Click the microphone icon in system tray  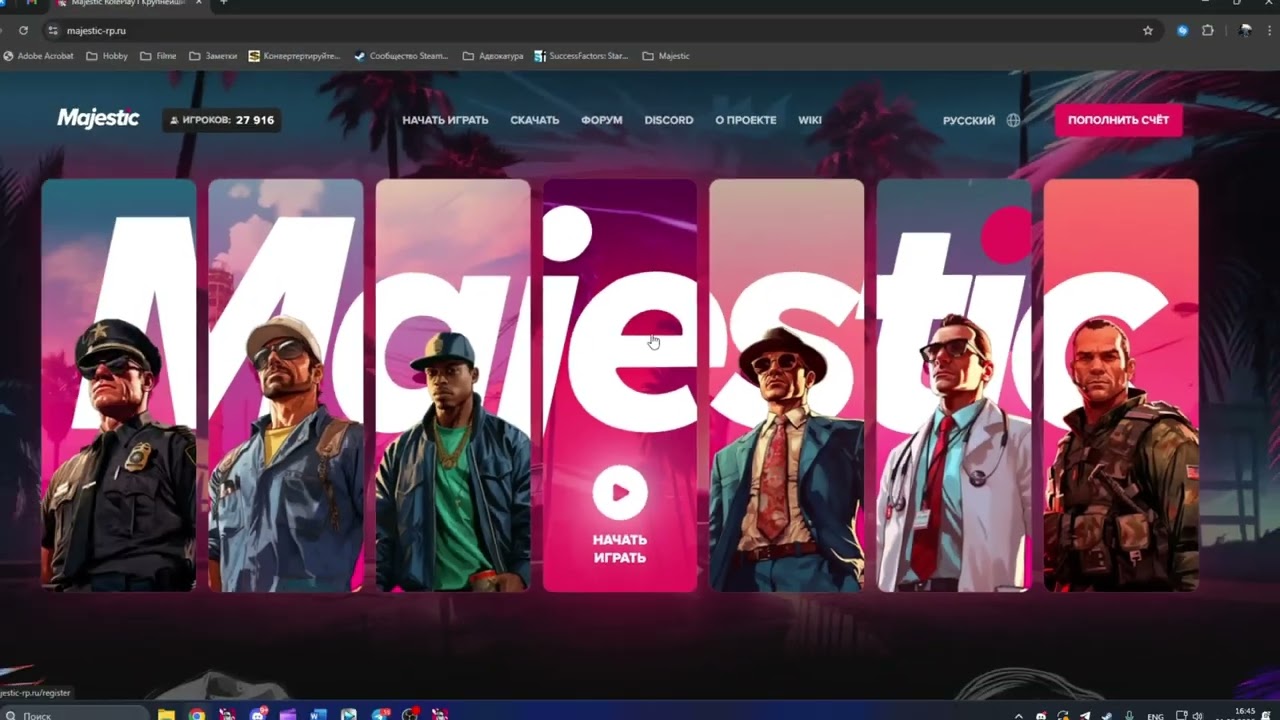click(x=1129, y=716)
